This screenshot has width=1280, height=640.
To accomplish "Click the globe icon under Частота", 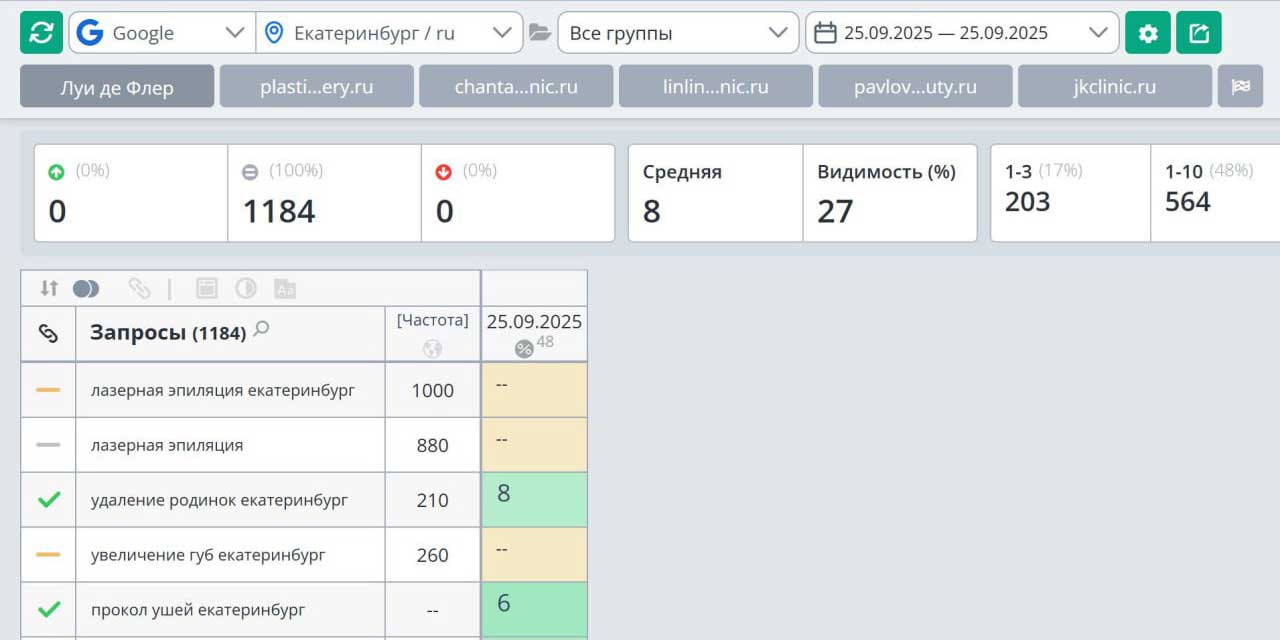I will coord(432,349).
